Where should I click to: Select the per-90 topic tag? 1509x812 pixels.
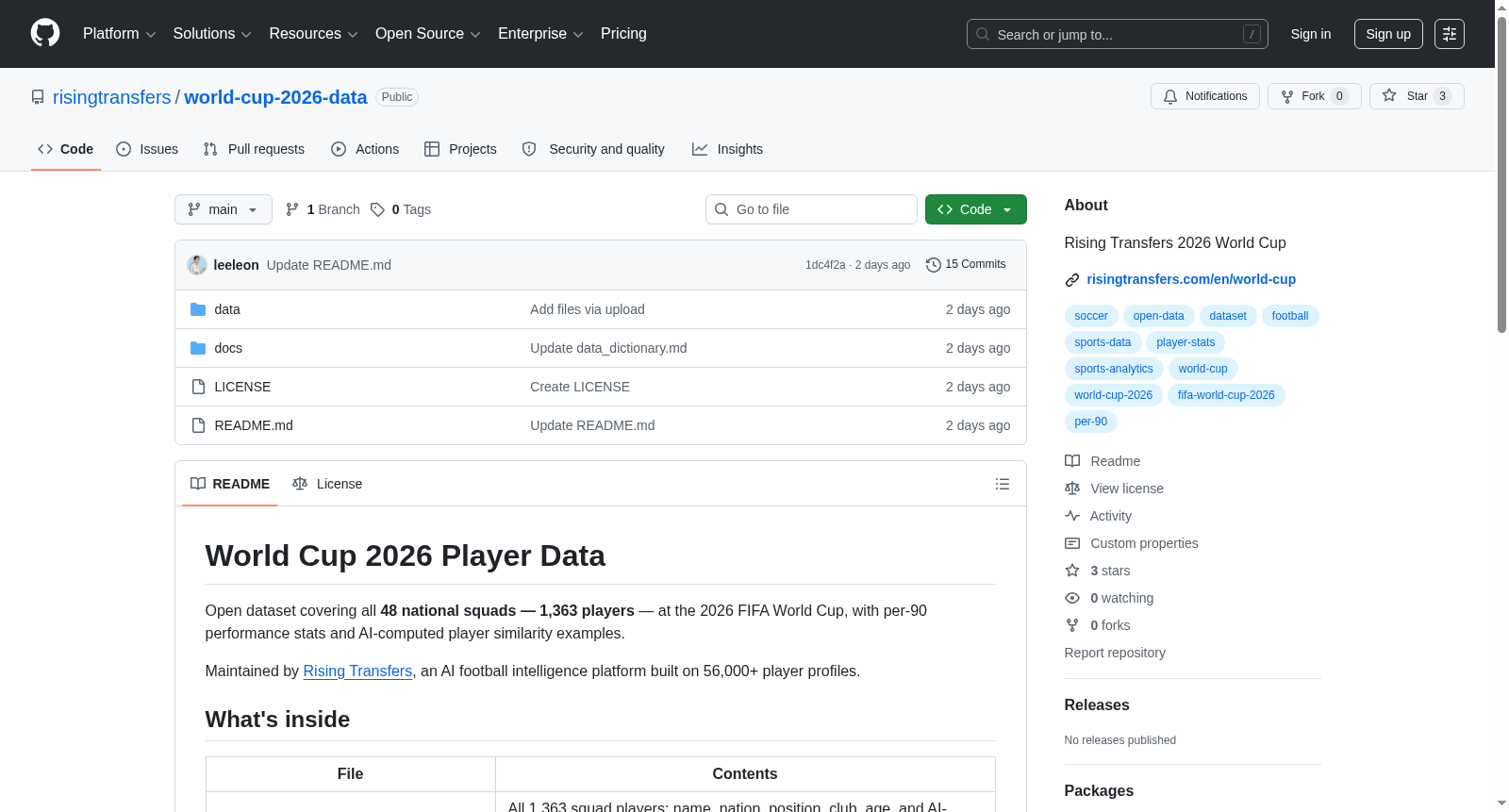point(1091,422)
